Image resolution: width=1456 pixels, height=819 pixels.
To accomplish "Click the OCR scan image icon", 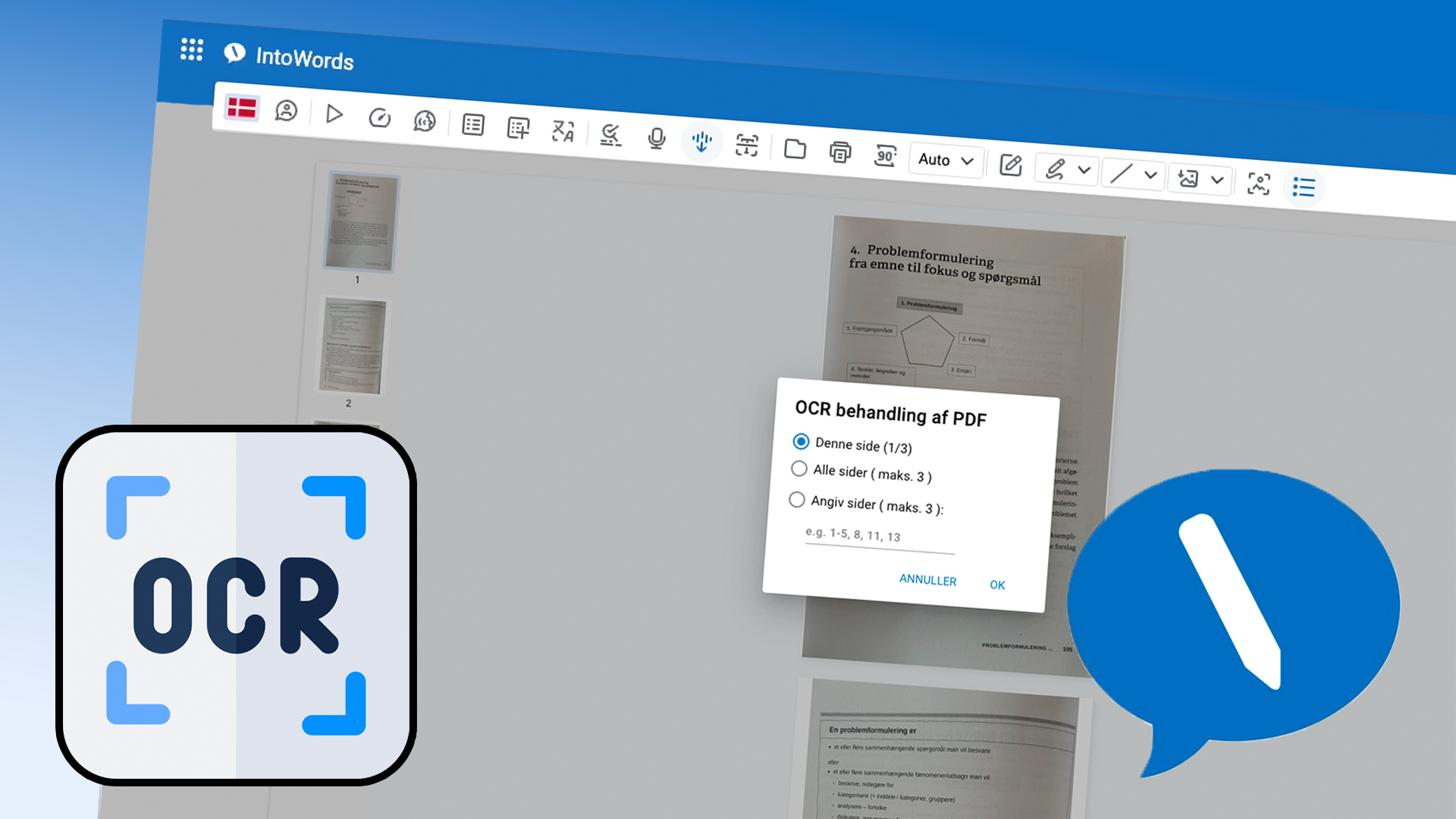I will (1258, 184).
